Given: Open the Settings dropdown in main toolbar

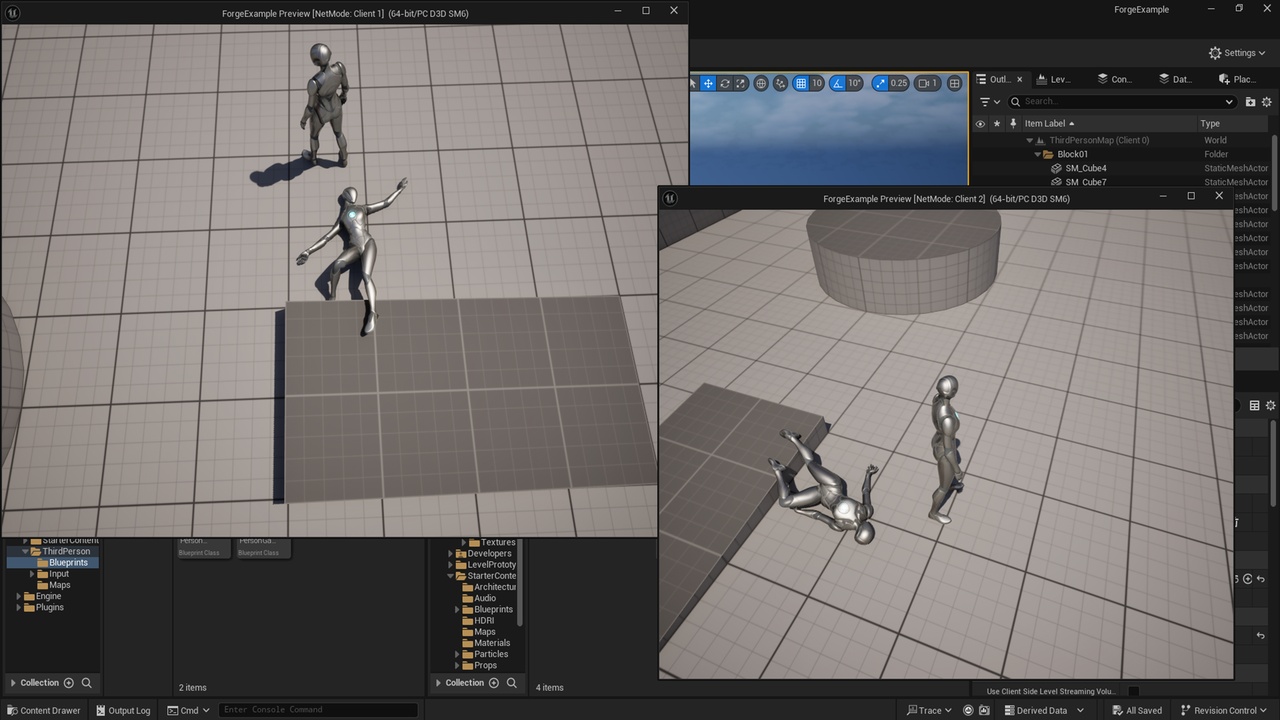Looking at the screenshot, I should (x=1238, y=53).
